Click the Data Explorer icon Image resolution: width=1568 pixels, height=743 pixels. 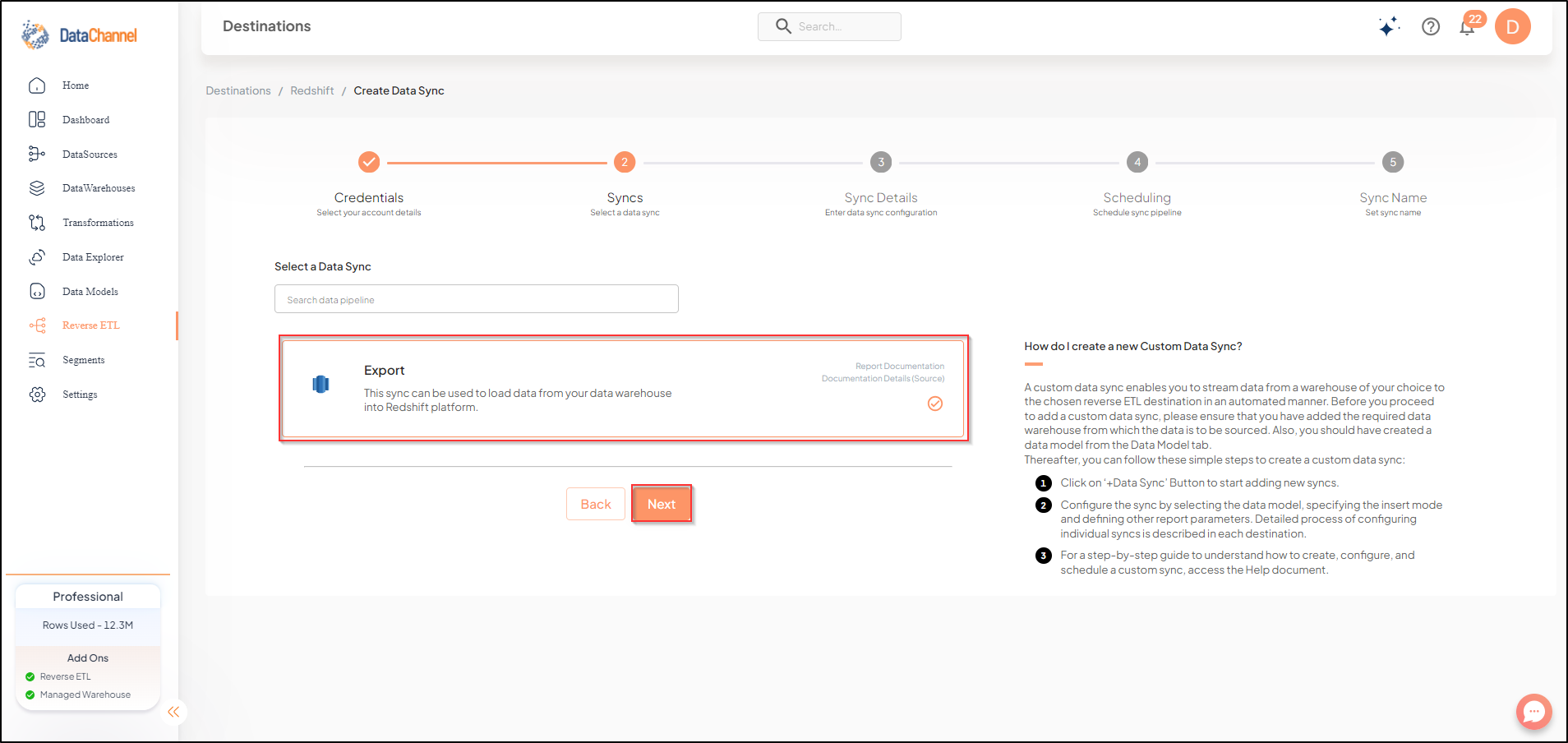(37, 257)
